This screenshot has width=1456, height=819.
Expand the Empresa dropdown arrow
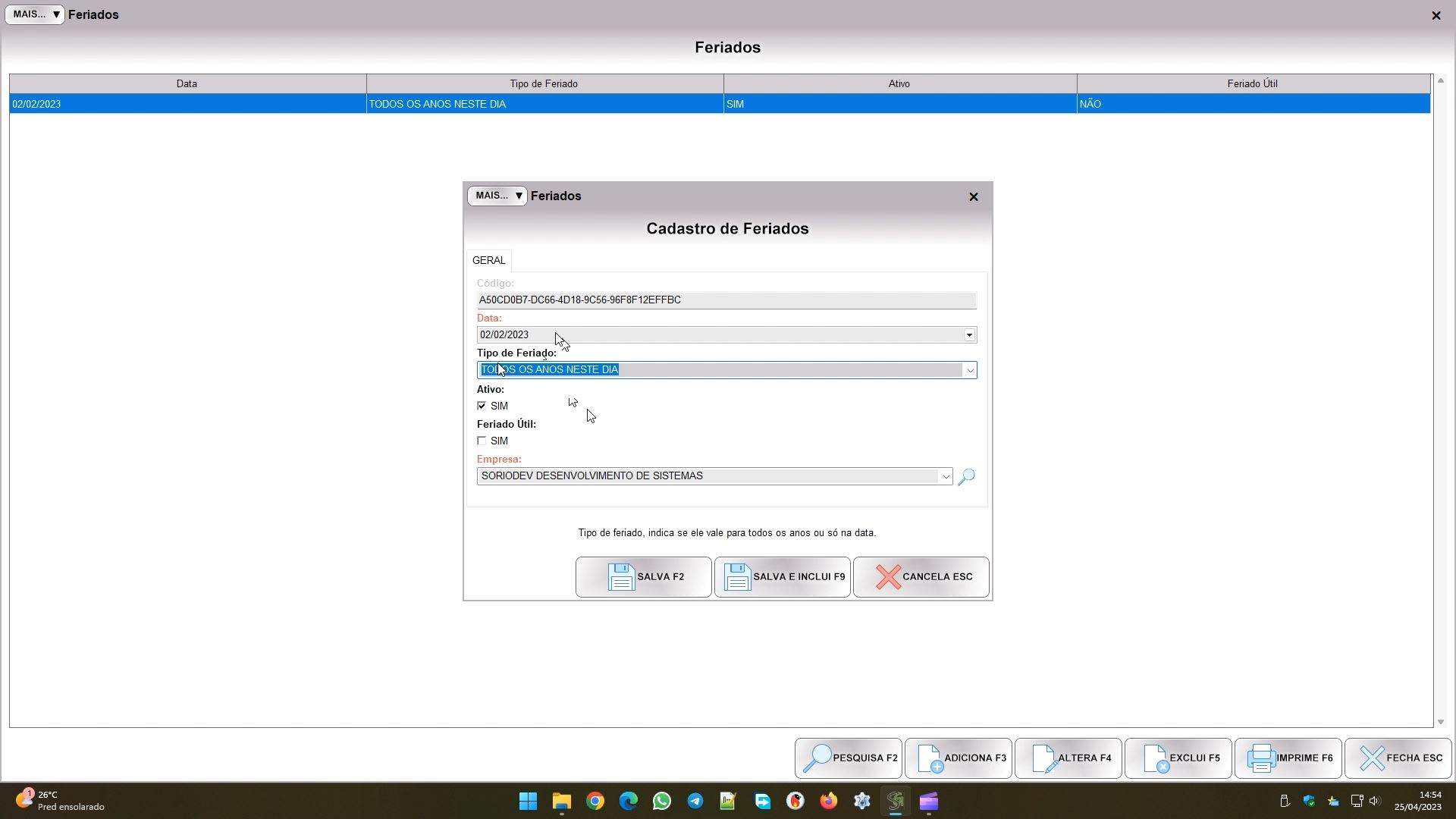click(945, 477)
